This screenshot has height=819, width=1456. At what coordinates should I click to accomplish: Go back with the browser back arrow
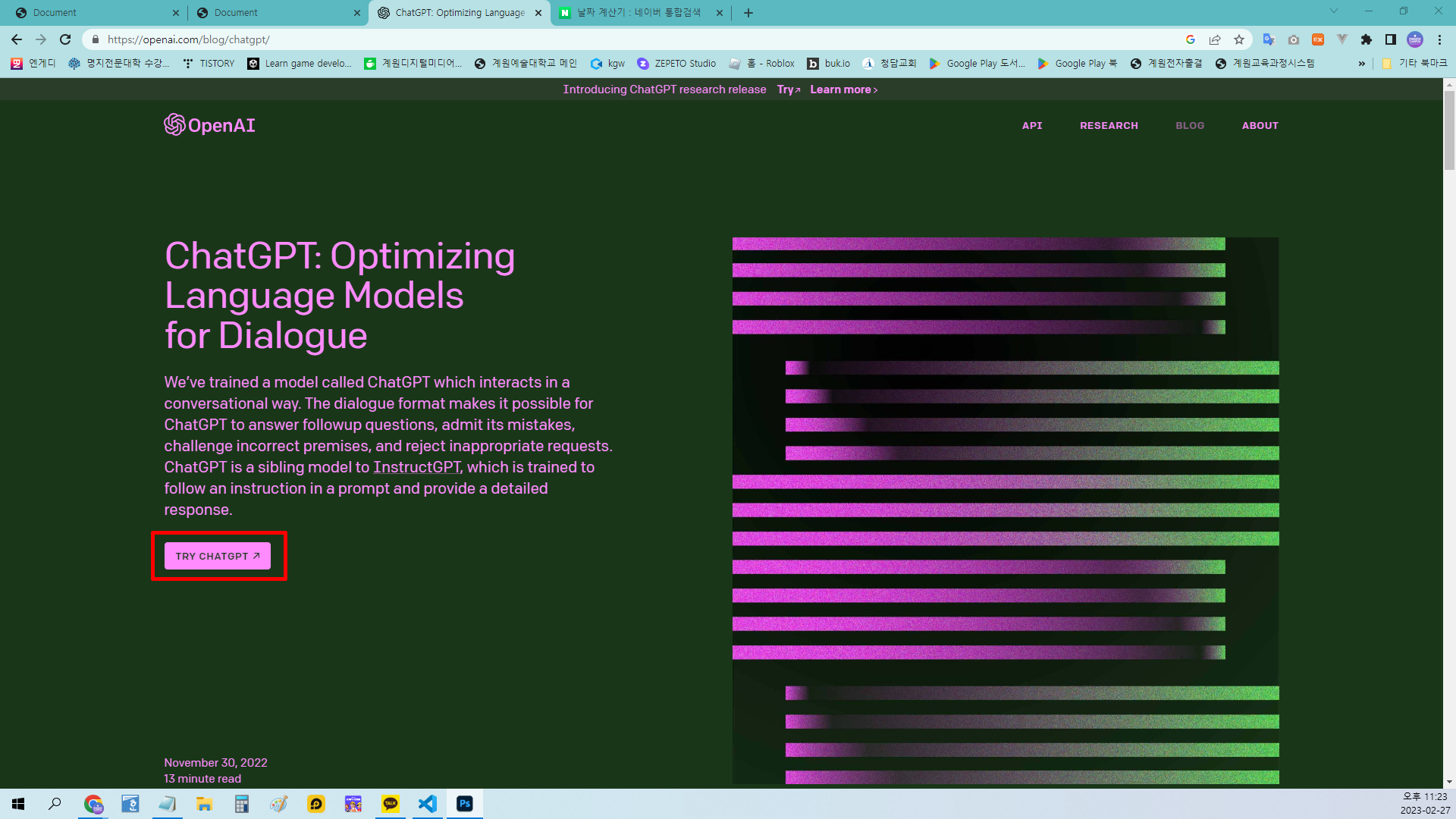pos(17,39)
